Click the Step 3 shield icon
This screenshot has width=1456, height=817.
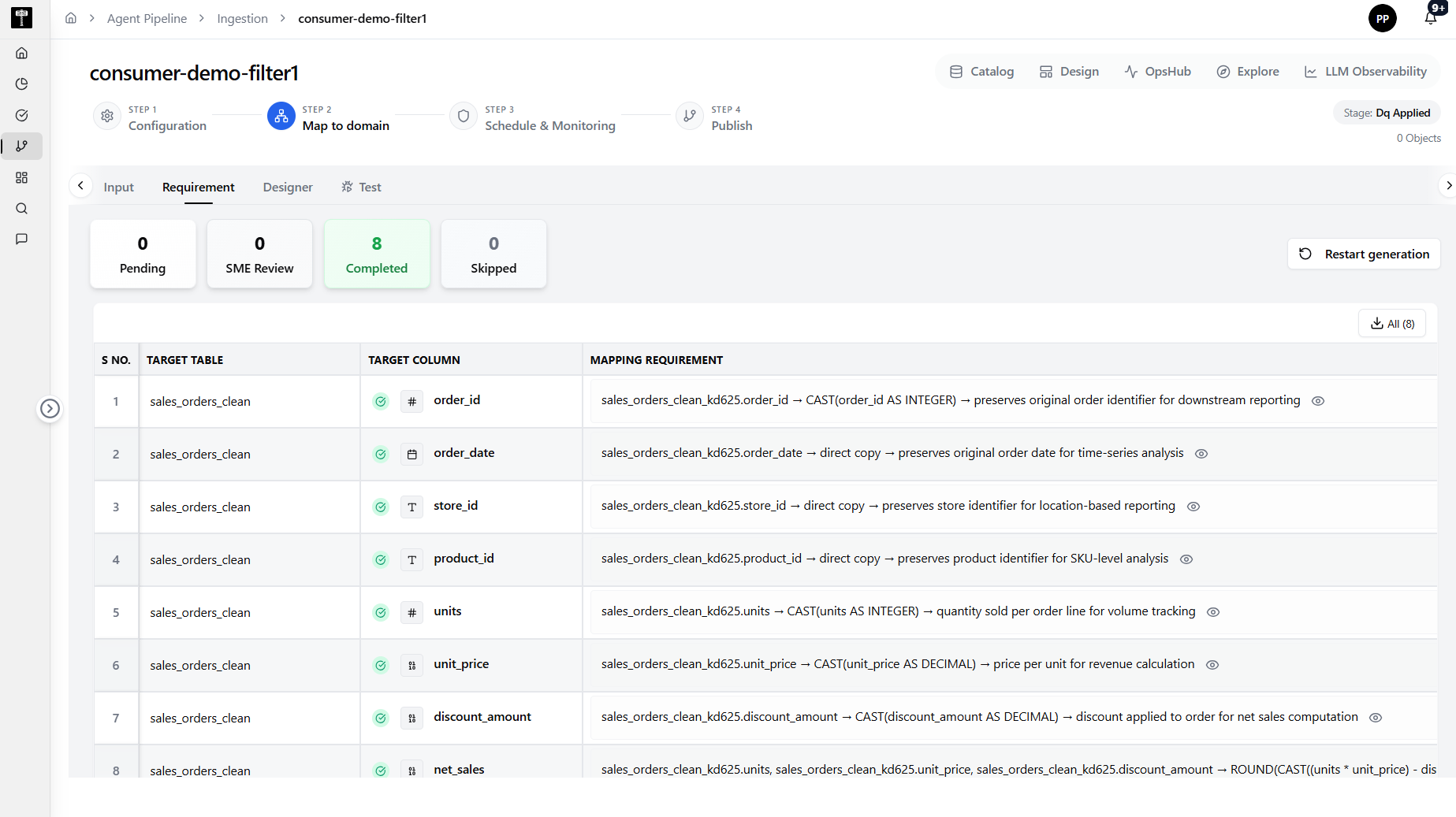tap(464, 116)
